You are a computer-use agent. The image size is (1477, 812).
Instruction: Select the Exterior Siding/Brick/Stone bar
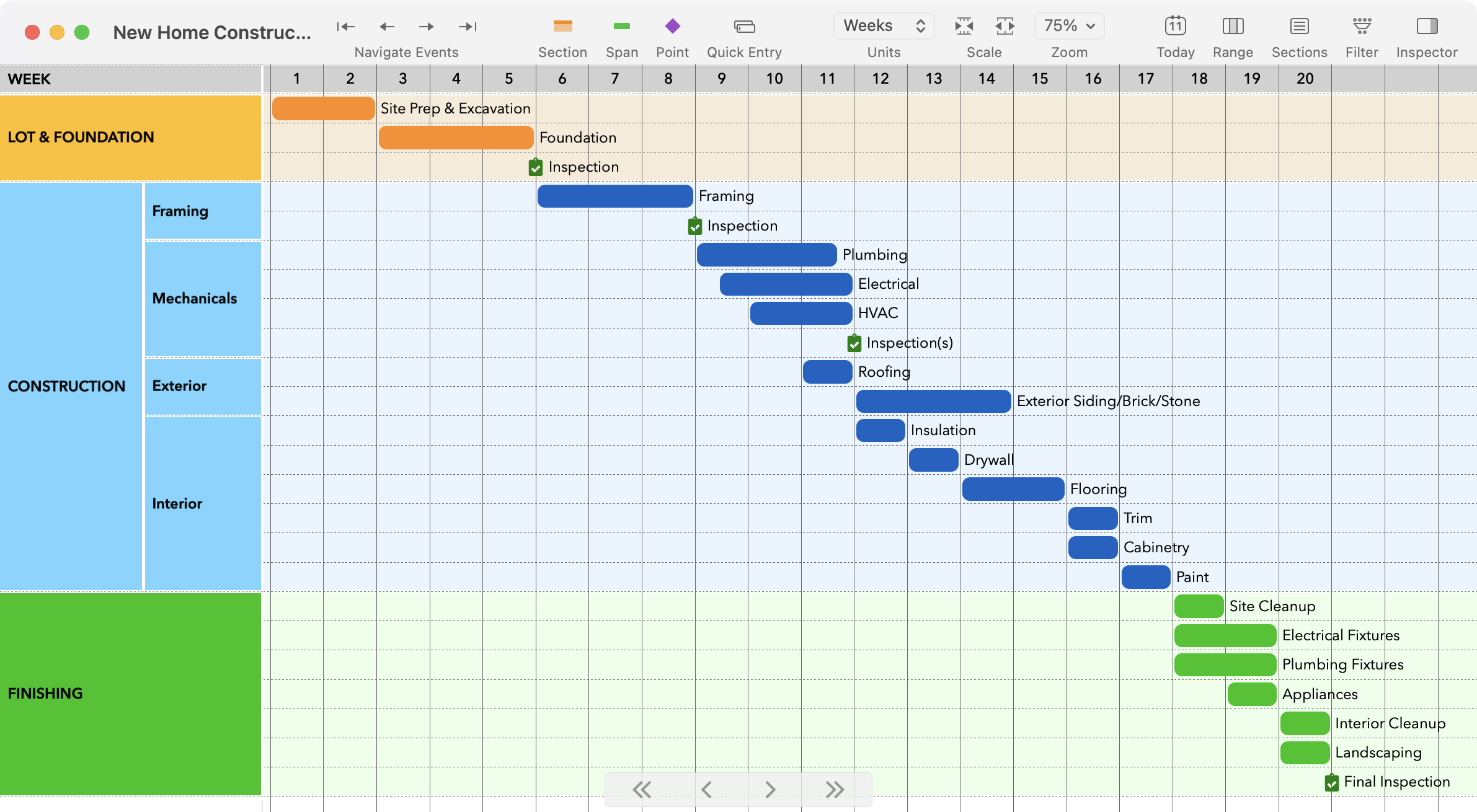click(933, 401)
